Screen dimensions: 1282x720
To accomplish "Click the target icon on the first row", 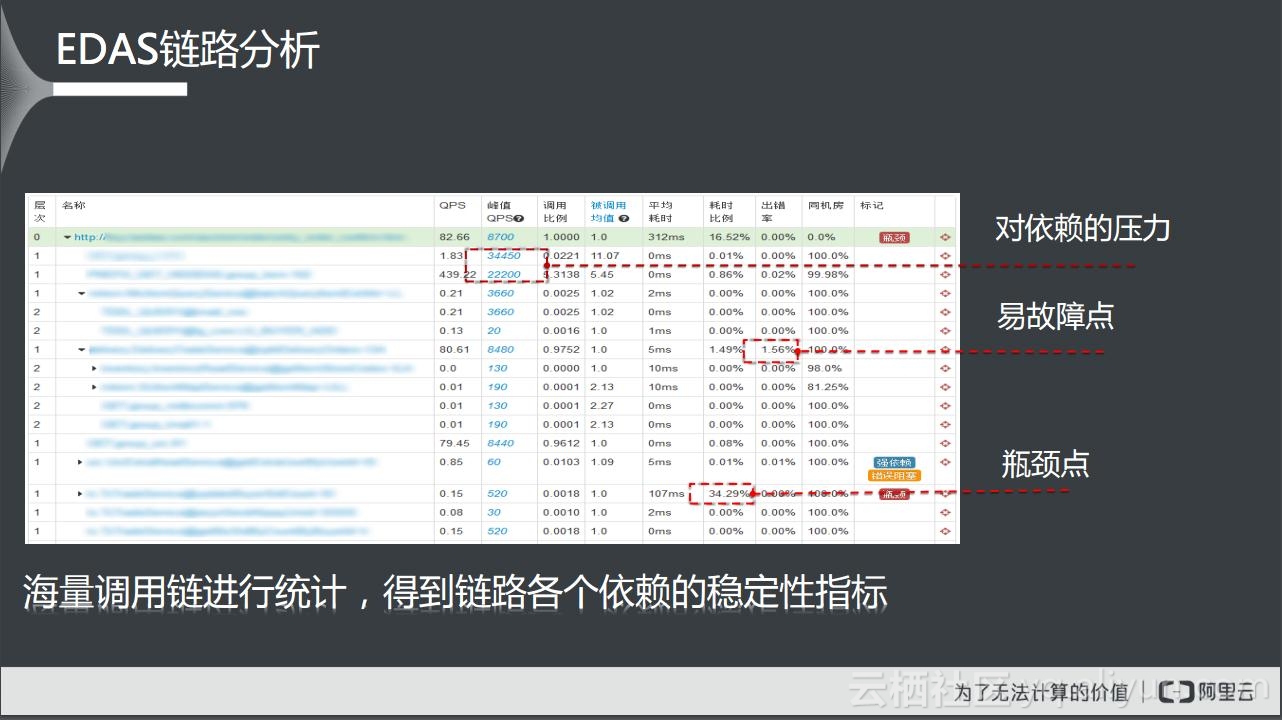I will [x=944, y=237].
